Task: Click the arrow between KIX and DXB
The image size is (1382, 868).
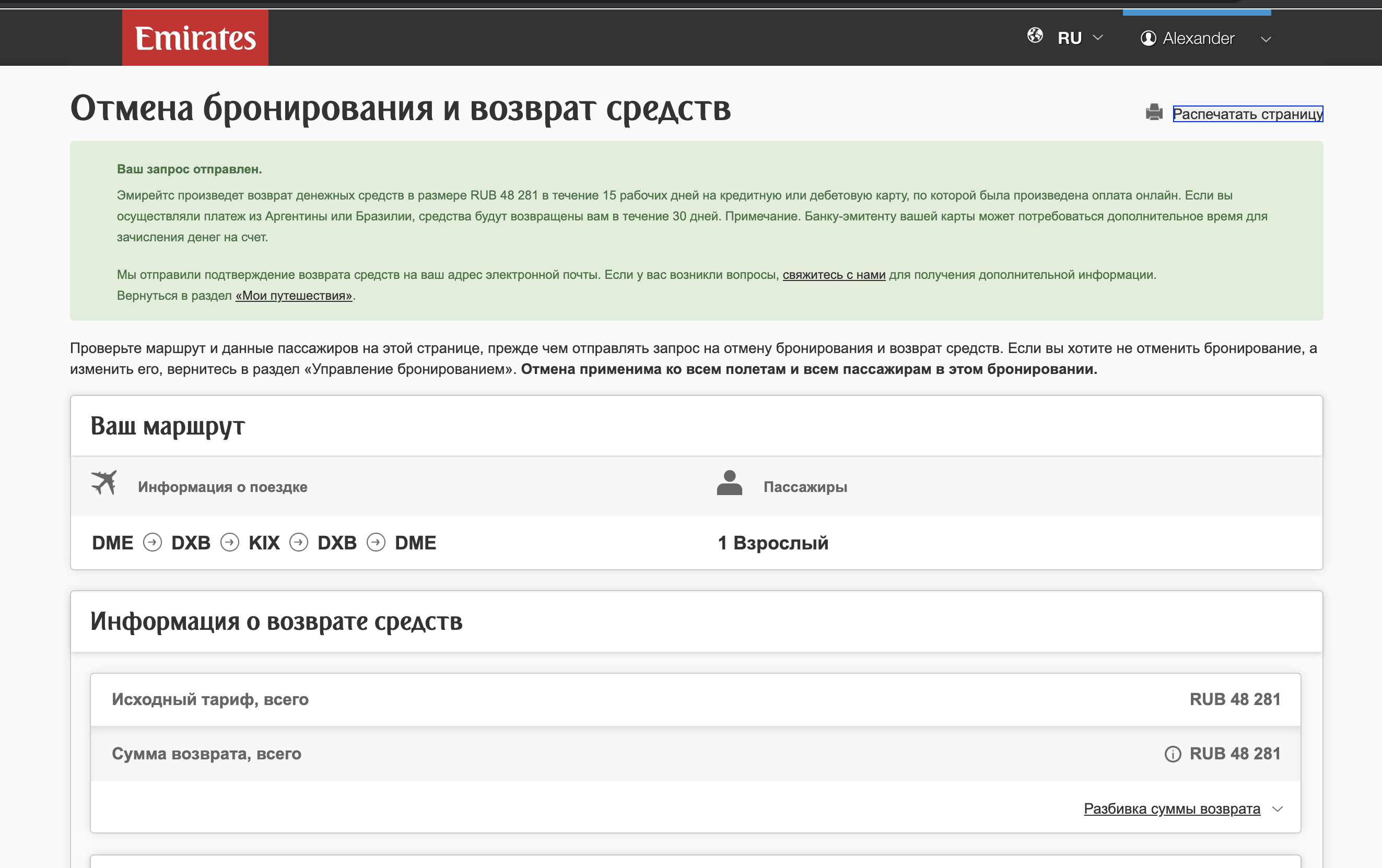Action: click(x=298, y=542)
